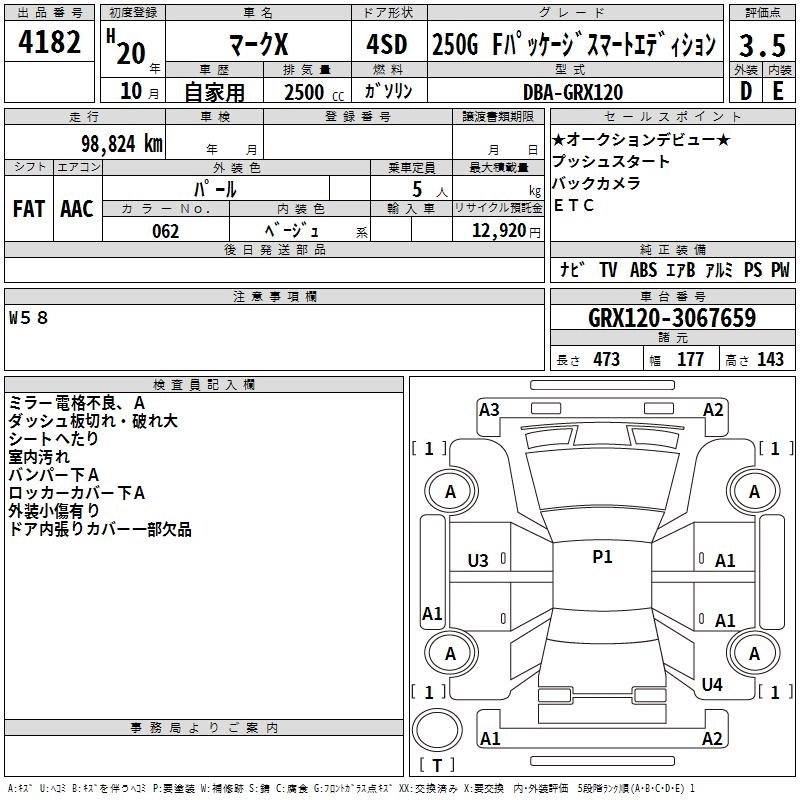Click the U3 dent marker on car diagram
The image size is (800, 800).
pyautogui.click(x=478, y=561)
